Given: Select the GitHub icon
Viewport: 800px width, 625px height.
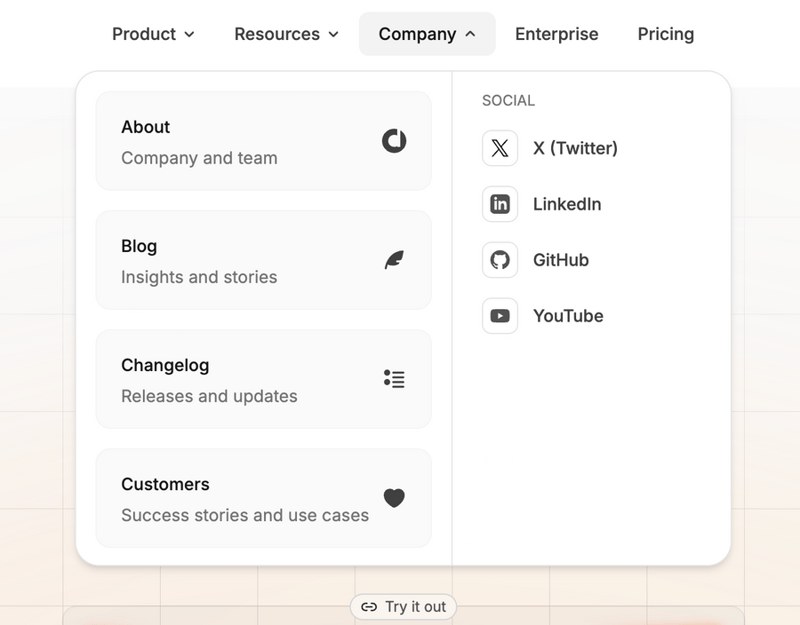Looking at the screenshot, I should click(500, 260).
